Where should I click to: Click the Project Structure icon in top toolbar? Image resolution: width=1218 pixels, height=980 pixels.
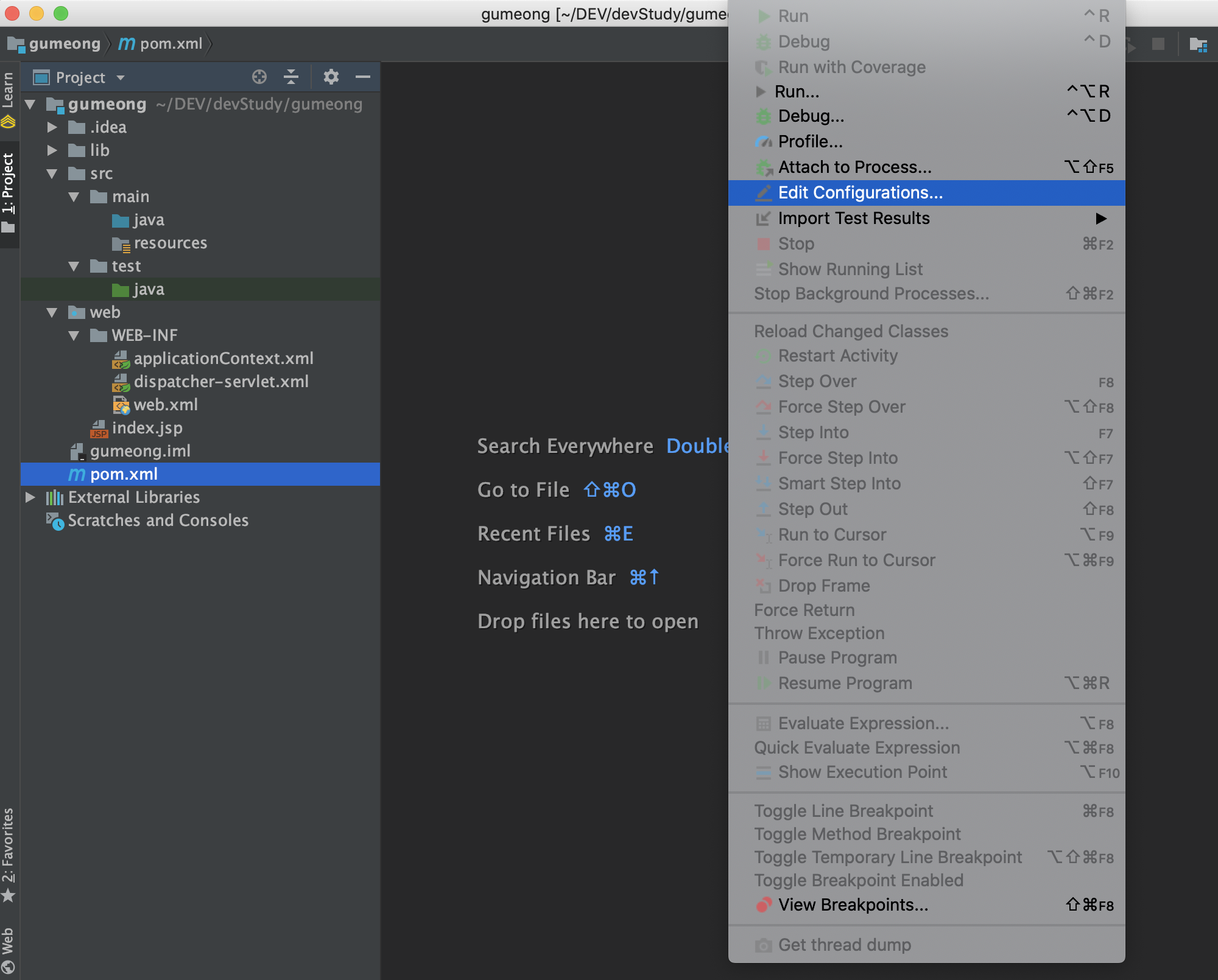point(1198,44)
